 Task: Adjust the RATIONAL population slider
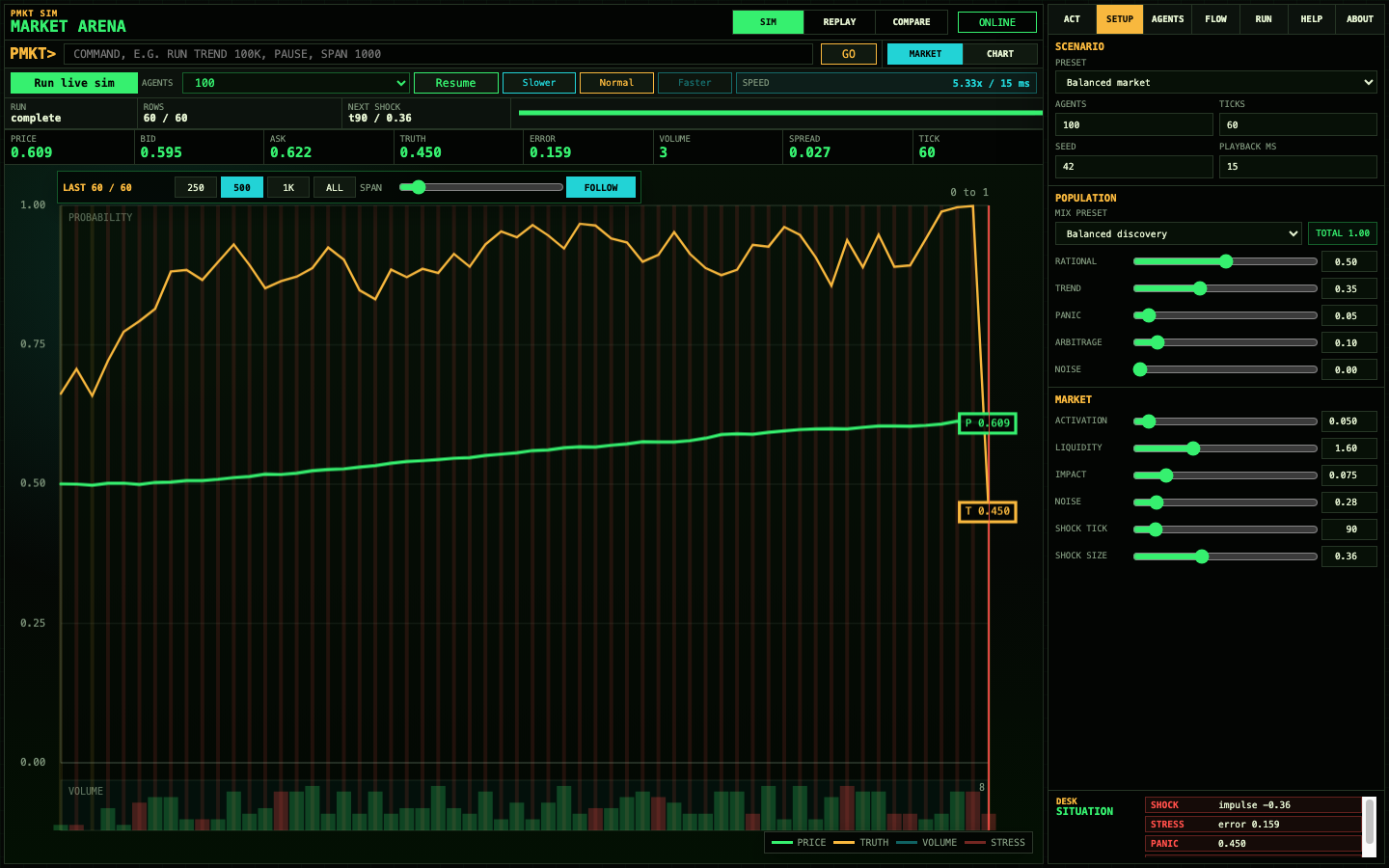click(x=1225, y=261)
